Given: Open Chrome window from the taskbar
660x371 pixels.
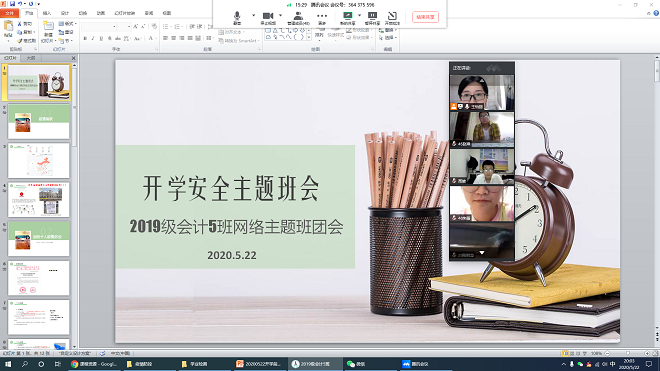Looking at the screenshot, I should pyautogui.click(x=94, y=364).
